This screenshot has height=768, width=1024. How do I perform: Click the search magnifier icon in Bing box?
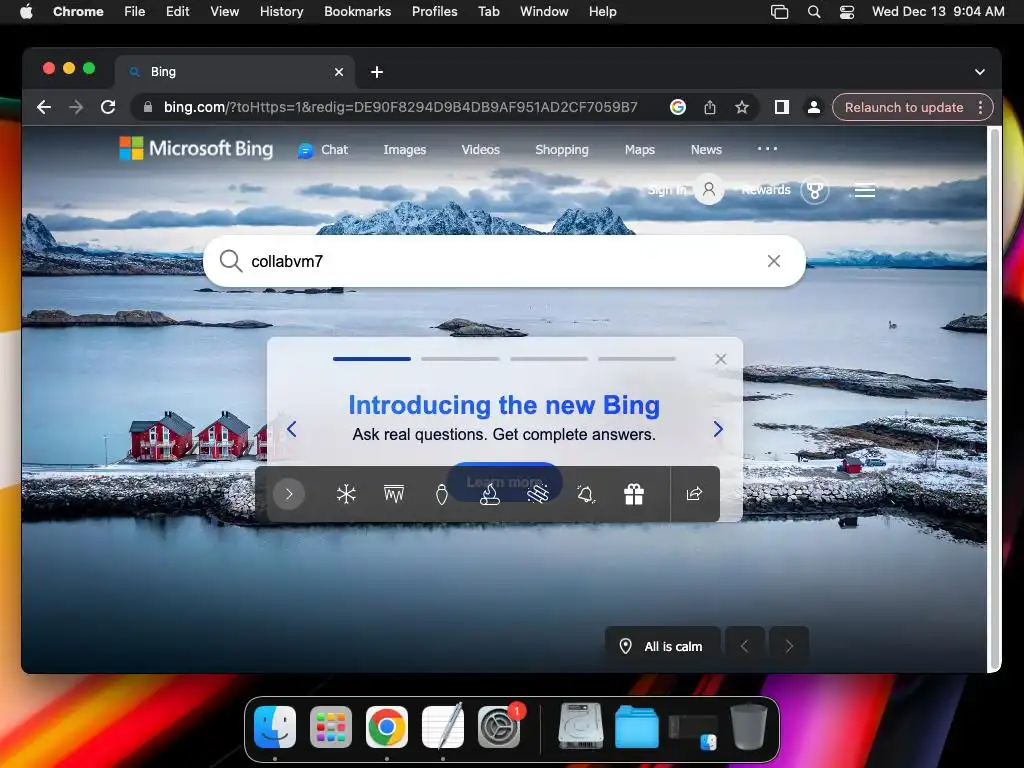pyautogui.click(x=231, y=261)
